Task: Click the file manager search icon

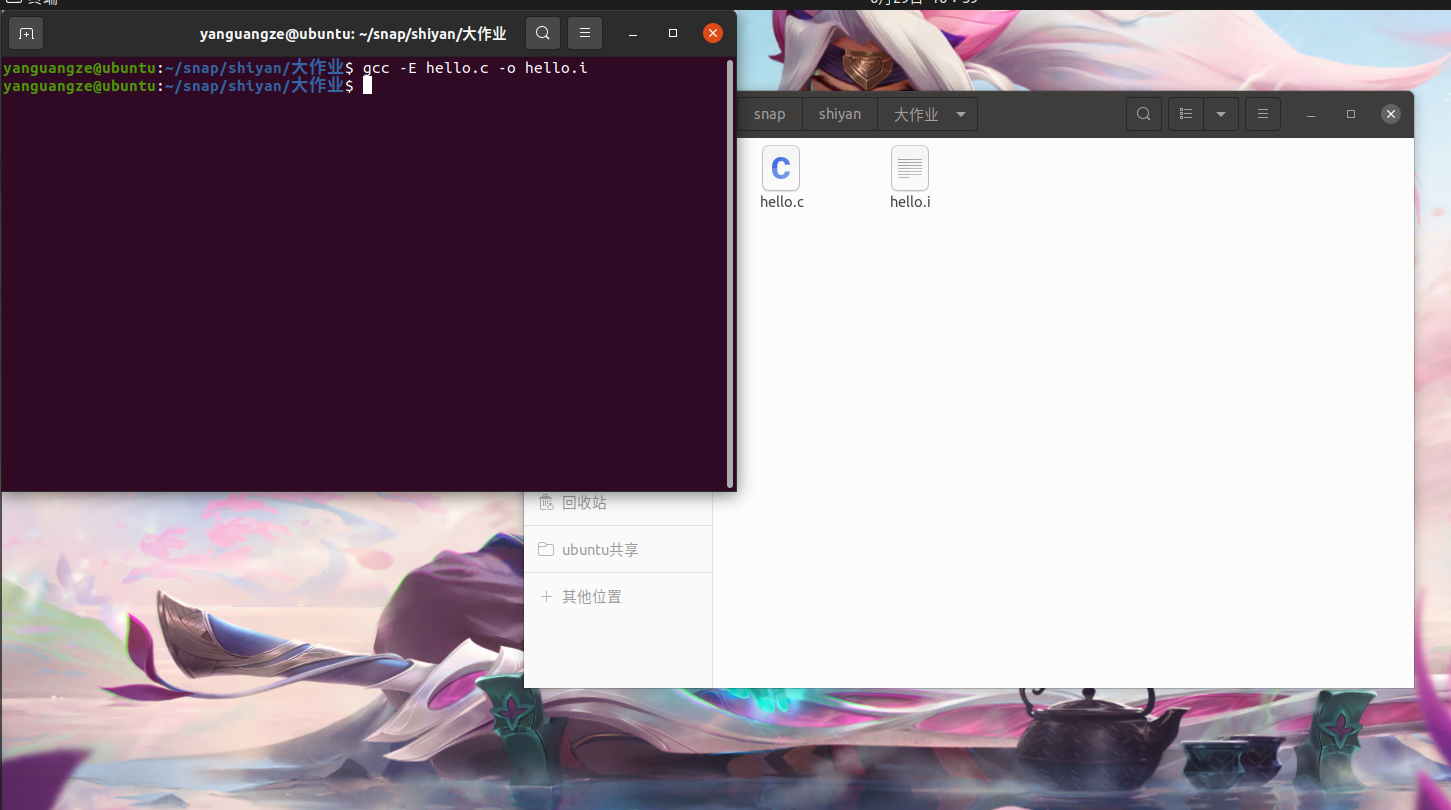Action: (x=1143, y=113)
